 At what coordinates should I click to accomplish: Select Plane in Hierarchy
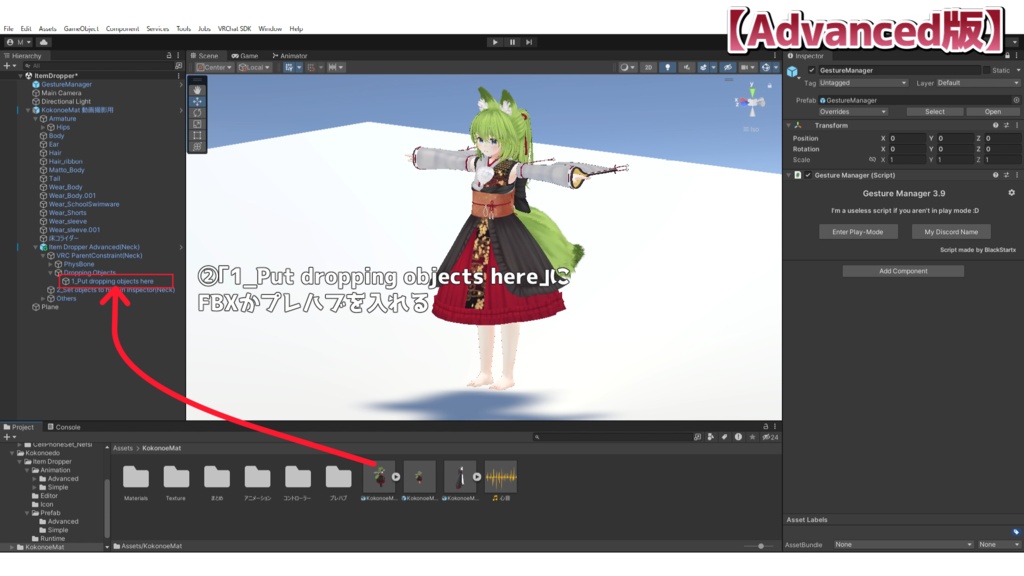click(x=50, y=307)
